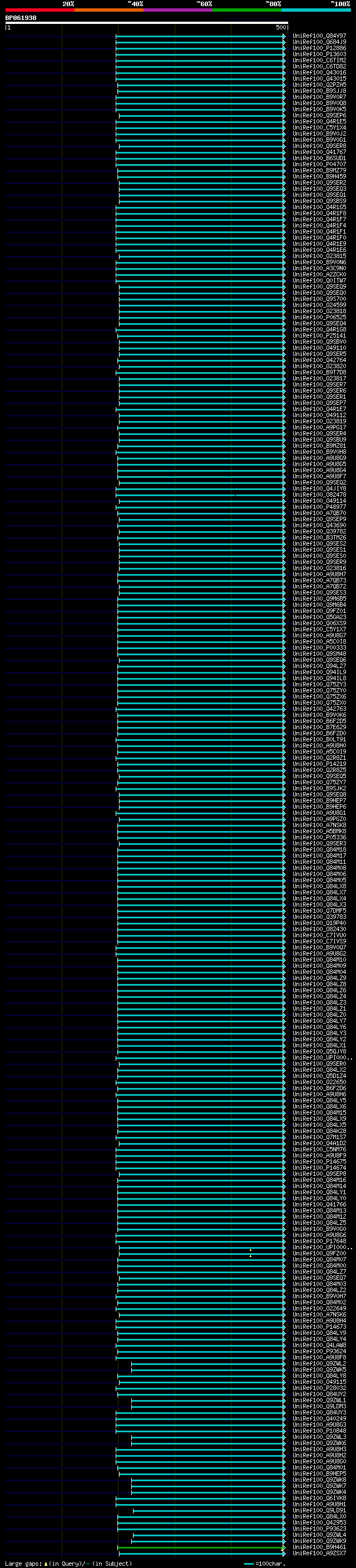356x1568 pixels.
Task: Open hit UniRef100_Q41767
Action: click(319, 152)
